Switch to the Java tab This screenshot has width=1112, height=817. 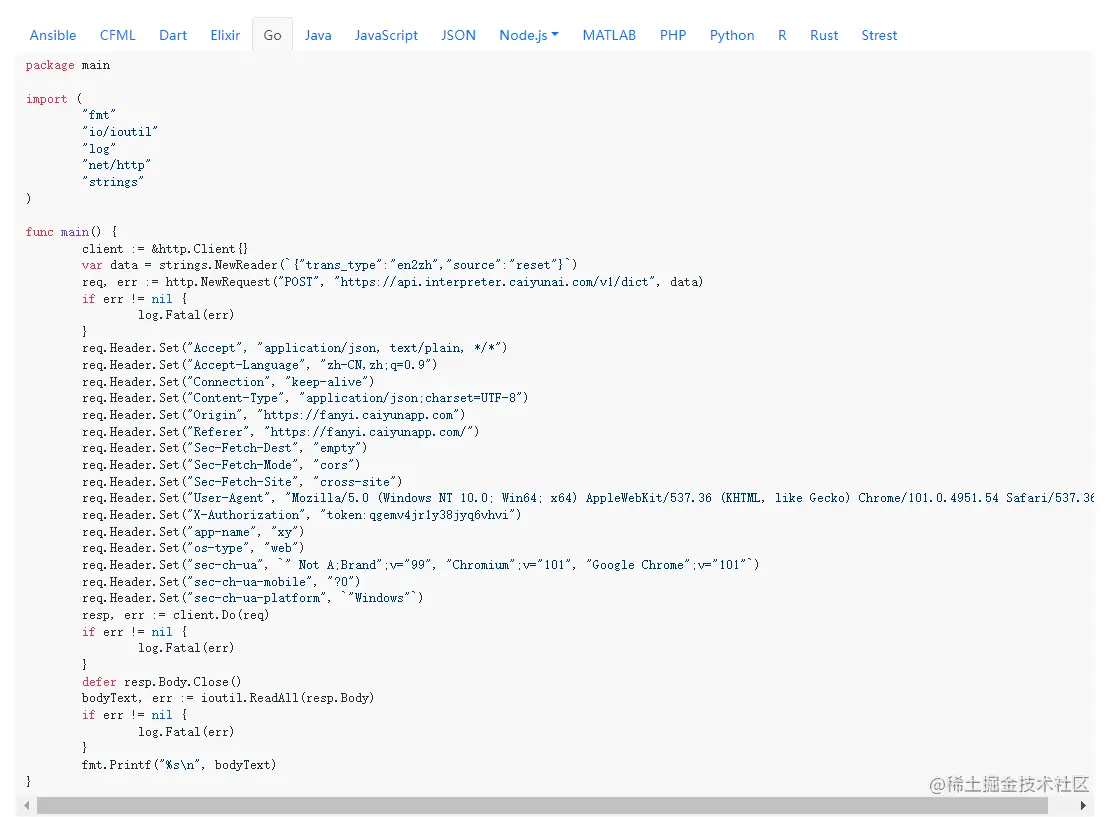click(x=318, y=35)
